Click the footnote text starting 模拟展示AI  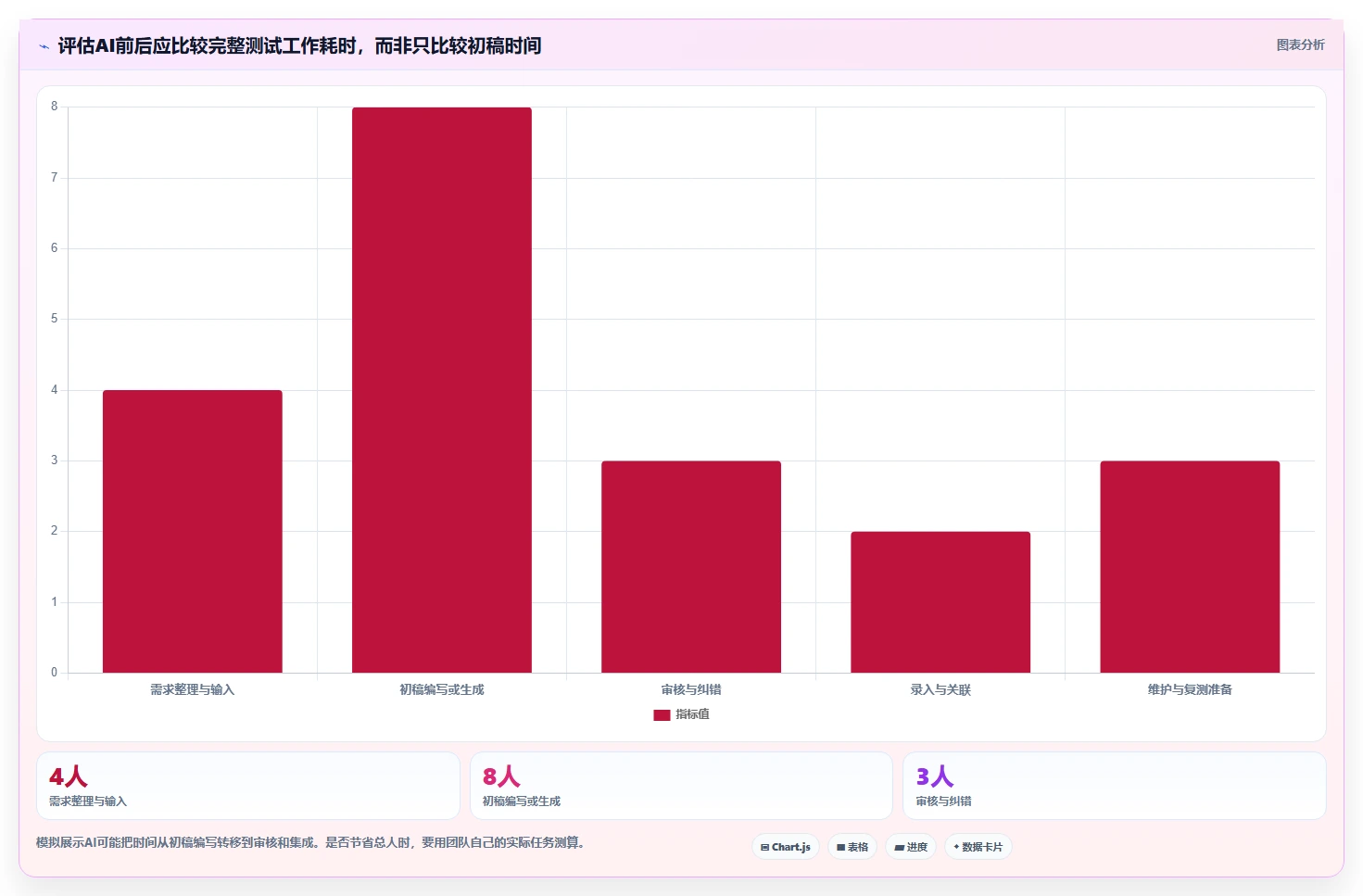(310, 842)
